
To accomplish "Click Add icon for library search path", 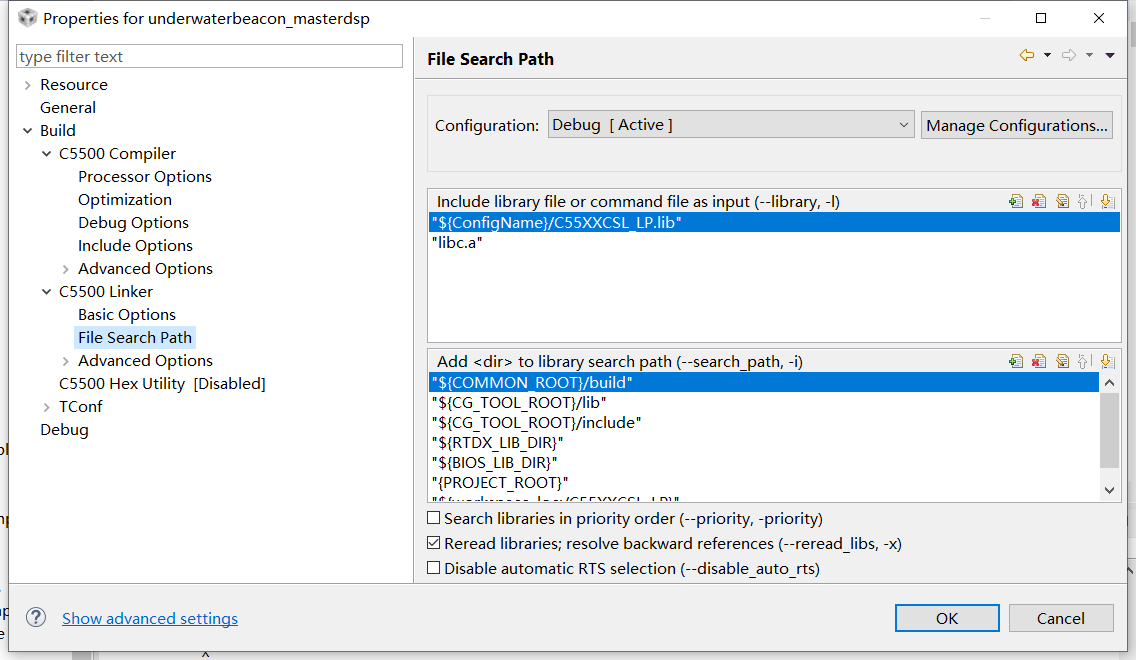I will coord(1016,361).
